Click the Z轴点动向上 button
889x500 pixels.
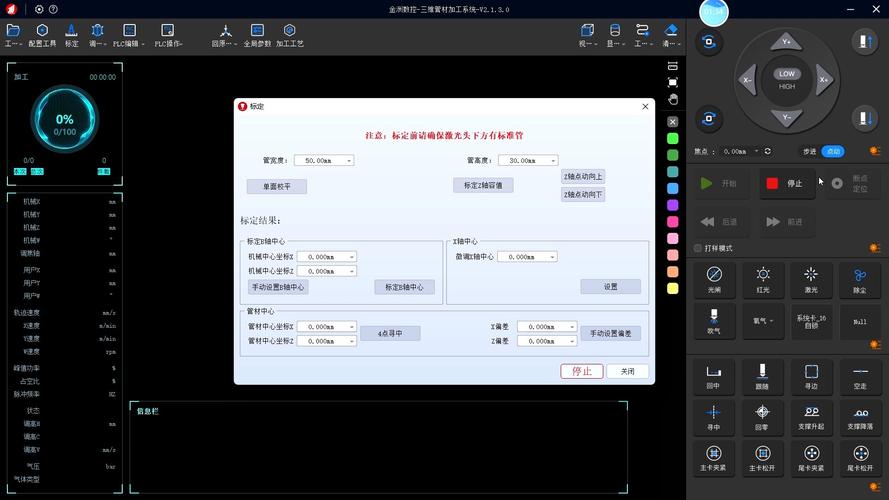[583, 177]
